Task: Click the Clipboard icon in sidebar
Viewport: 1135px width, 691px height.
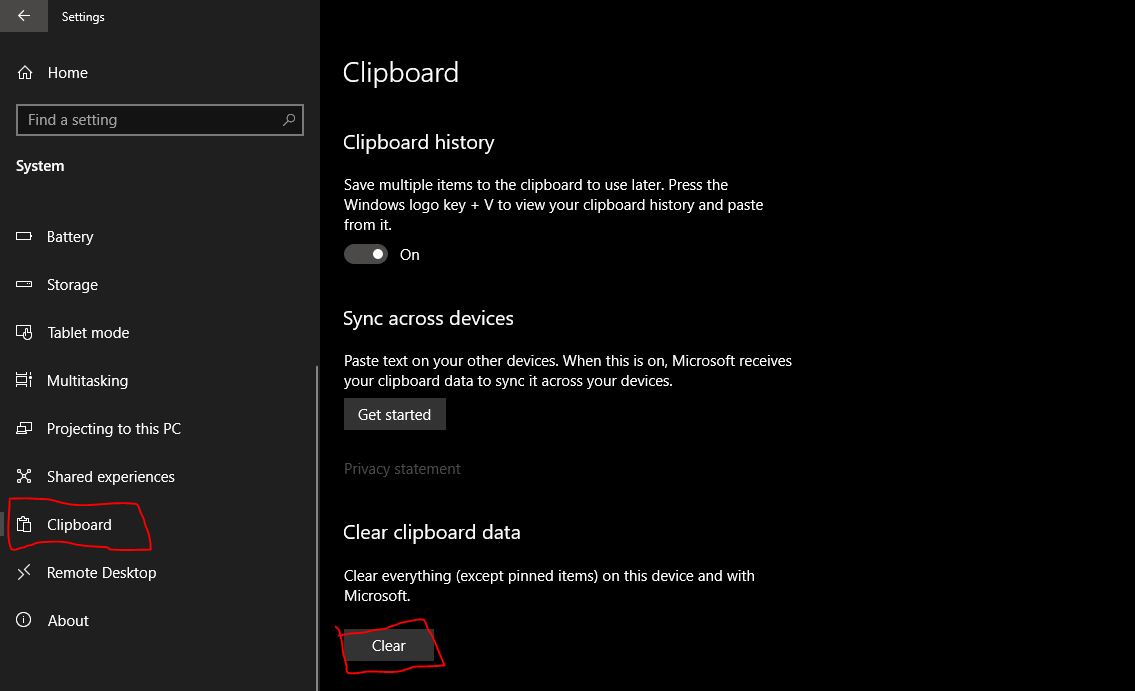Action: 25,525
